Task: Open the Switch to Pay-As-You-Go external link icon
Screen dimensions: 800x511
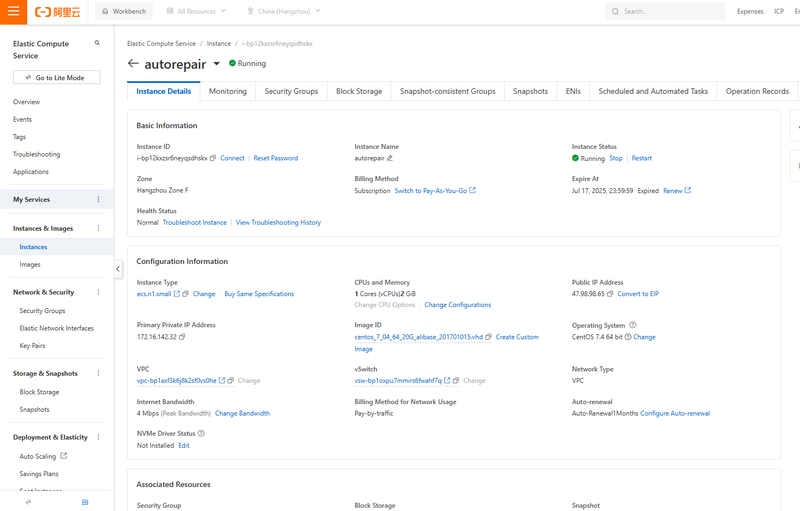Action: pos(472,190)
